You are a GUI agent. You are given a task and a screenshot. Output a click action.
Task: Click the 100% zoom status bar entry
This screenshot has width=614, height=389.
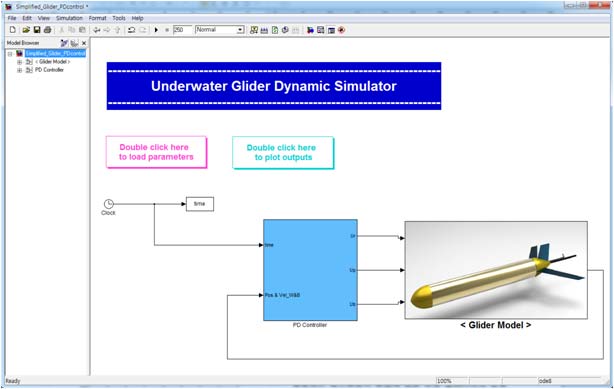[x=452, y=381]
